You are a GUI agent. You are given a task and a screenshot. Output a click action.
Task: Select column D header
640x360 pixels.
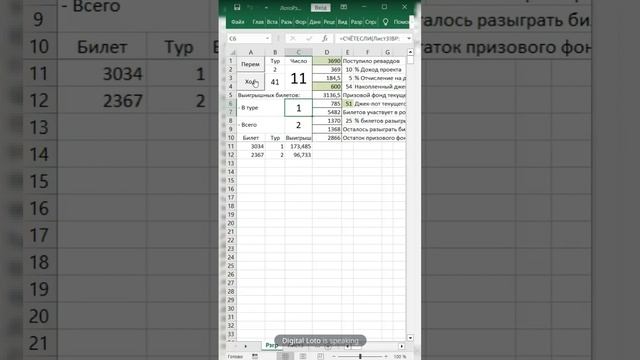[327, 52]
